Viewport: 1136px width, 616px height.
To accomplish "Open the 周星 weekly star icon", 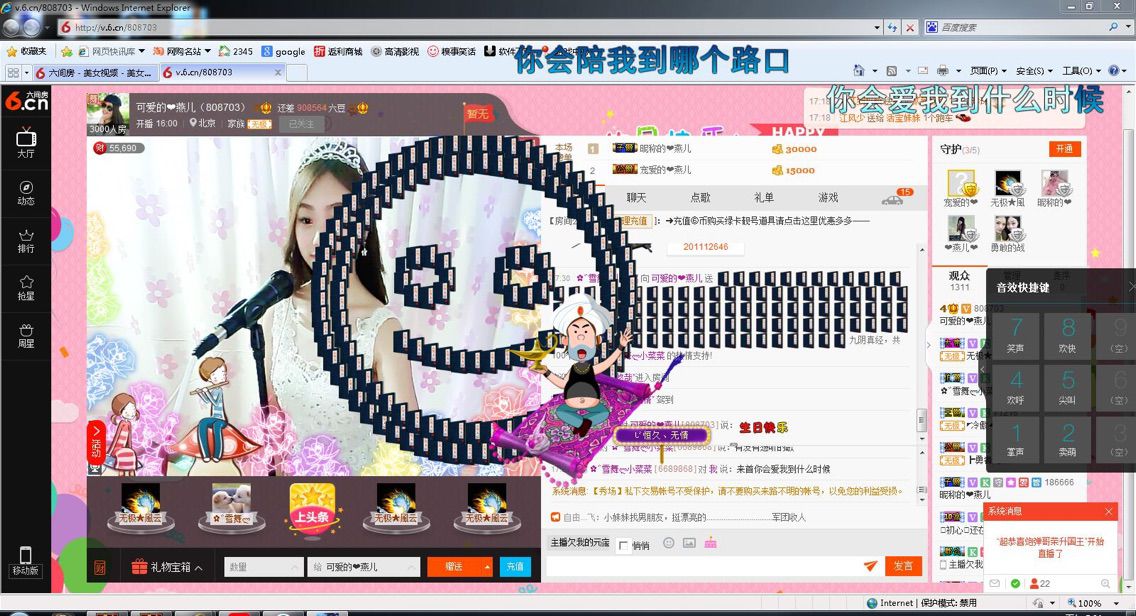I will (x=25, y=336).
